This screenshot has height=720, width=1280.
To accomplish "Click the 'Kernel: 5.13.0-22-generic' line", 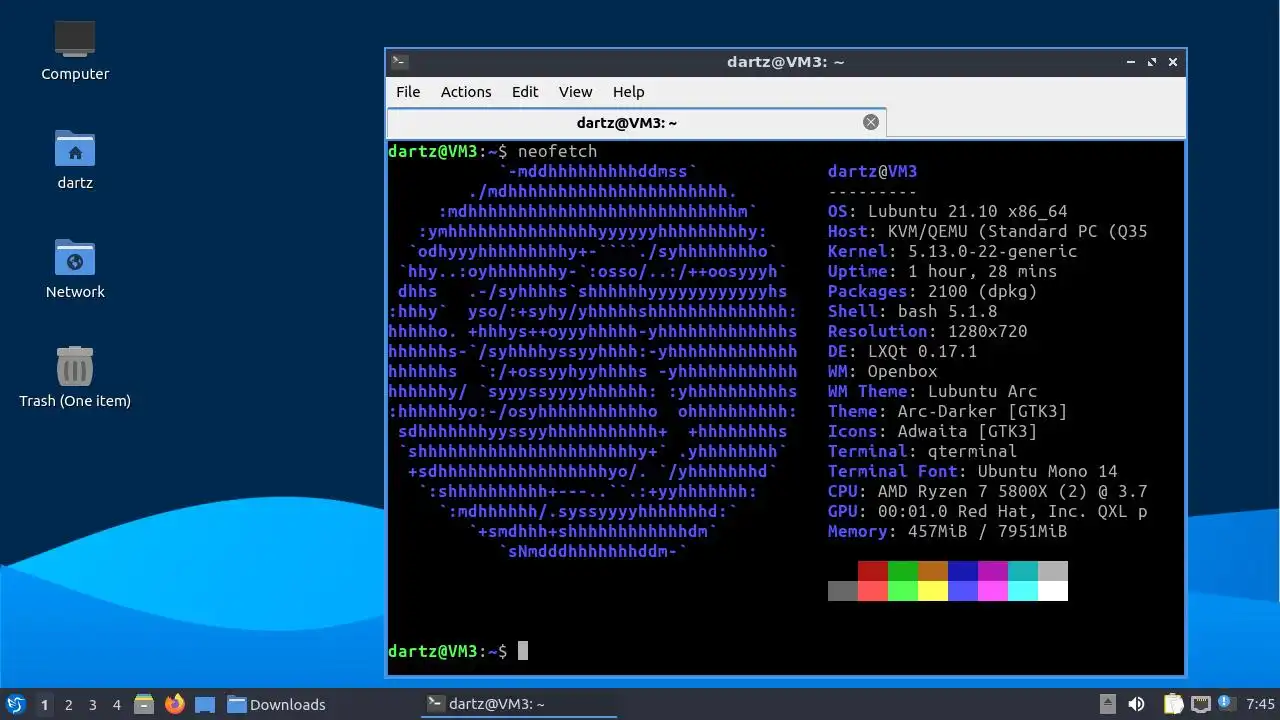I will (x=952, y=251).
